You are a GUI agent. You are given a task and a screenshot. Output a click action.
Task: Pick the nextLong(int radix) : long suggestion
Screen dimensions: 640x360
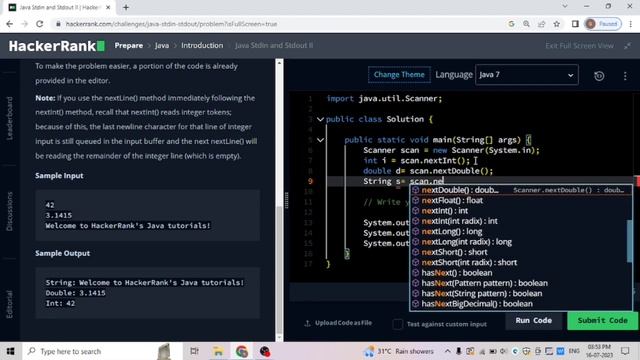(x=518, y=242)
